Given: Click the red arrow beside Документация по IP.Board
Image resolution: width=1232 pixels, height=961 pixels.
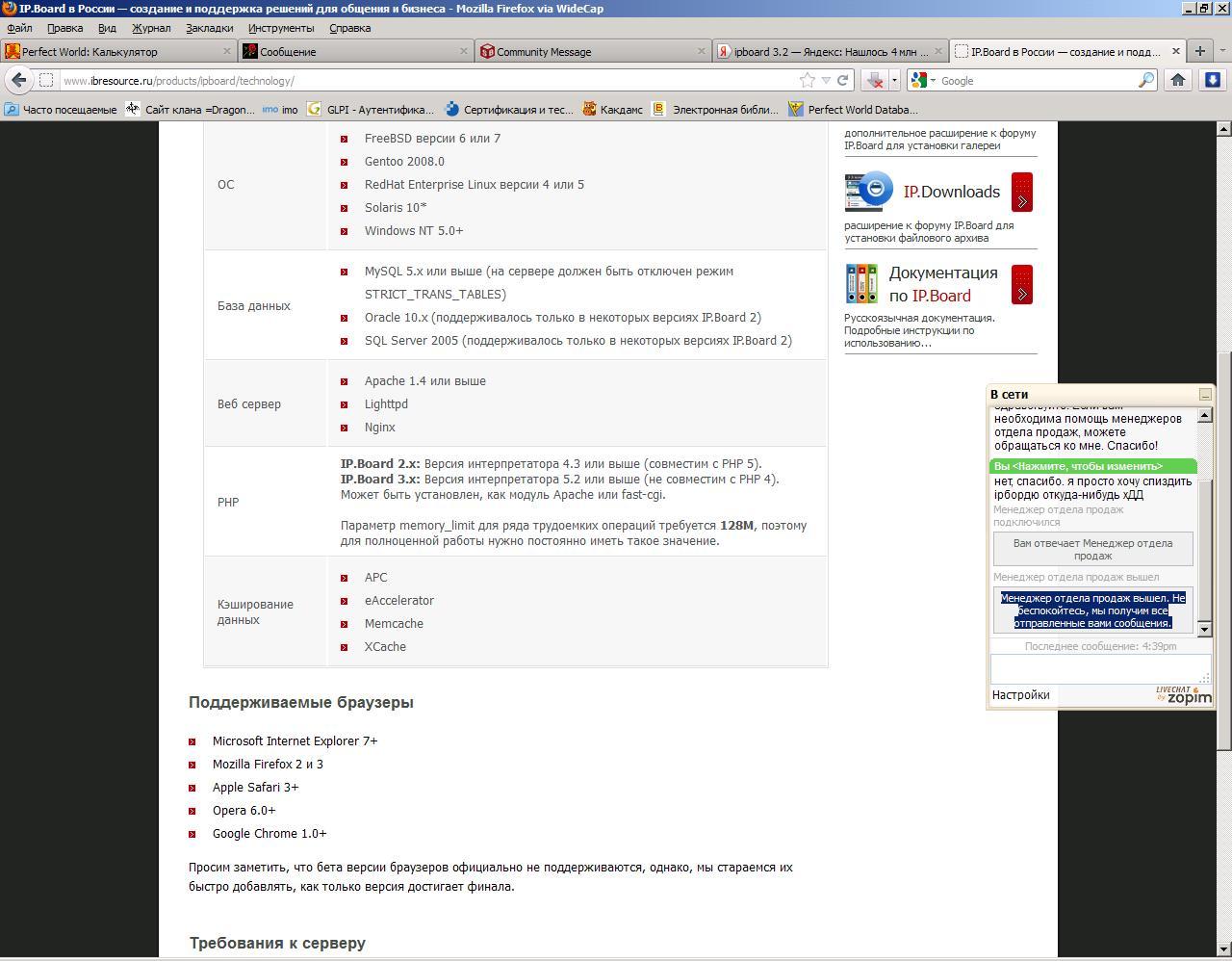Looking at the screenshot, I should pyautogui.click(x=1022, y=284).
